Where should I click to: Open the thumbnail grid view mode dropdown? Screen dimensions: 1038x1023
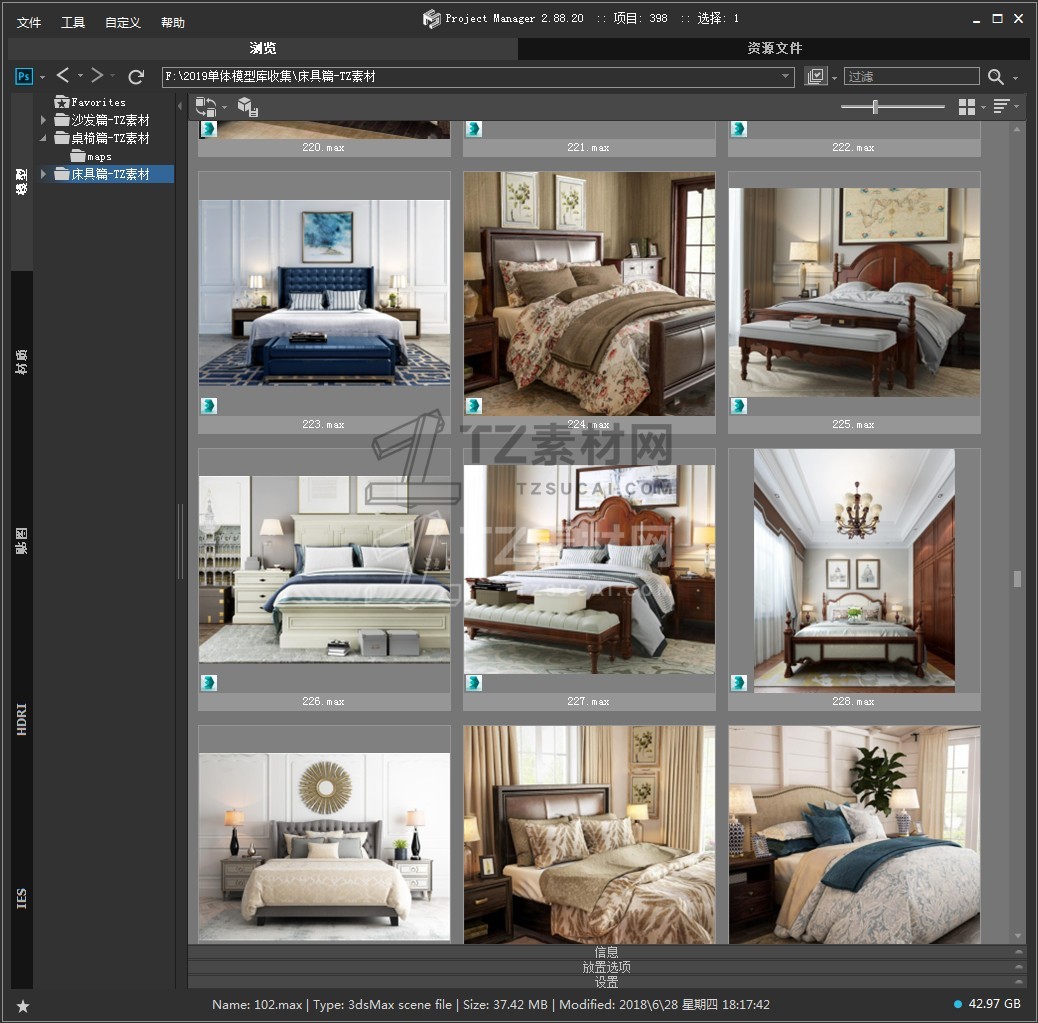968,106
